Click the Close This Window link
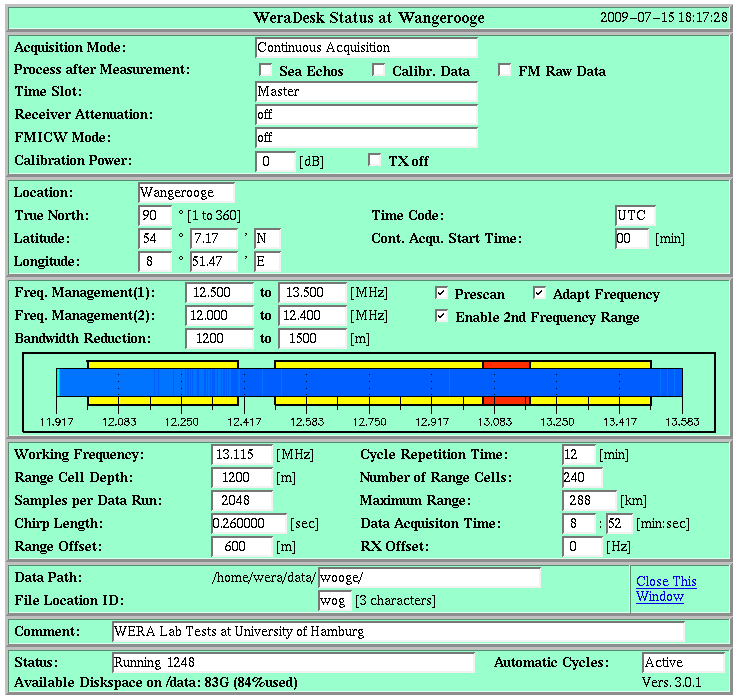 [666, 589]
